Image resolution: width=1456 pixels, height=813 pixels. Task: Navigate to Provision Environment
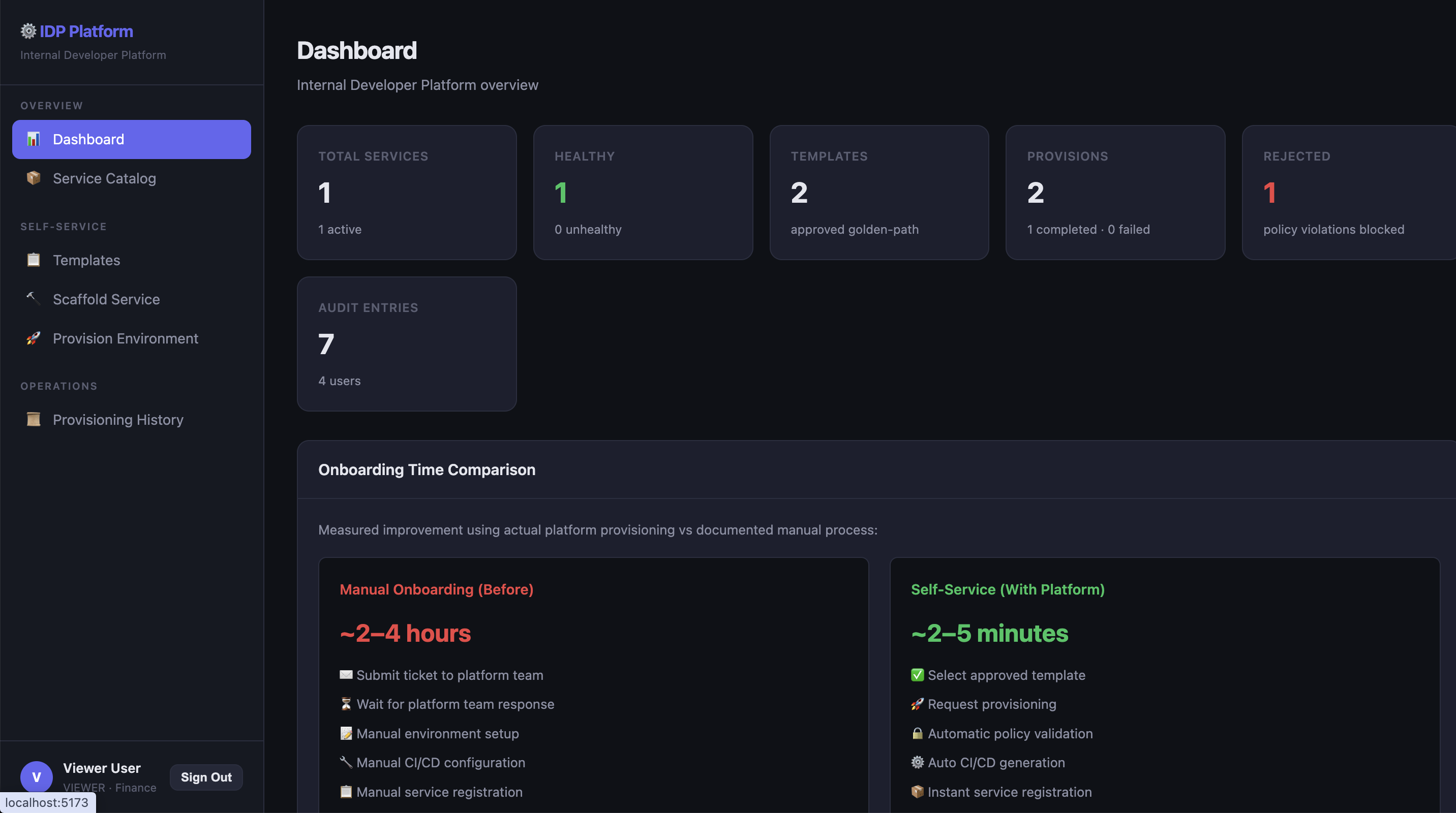coord(132,338)
